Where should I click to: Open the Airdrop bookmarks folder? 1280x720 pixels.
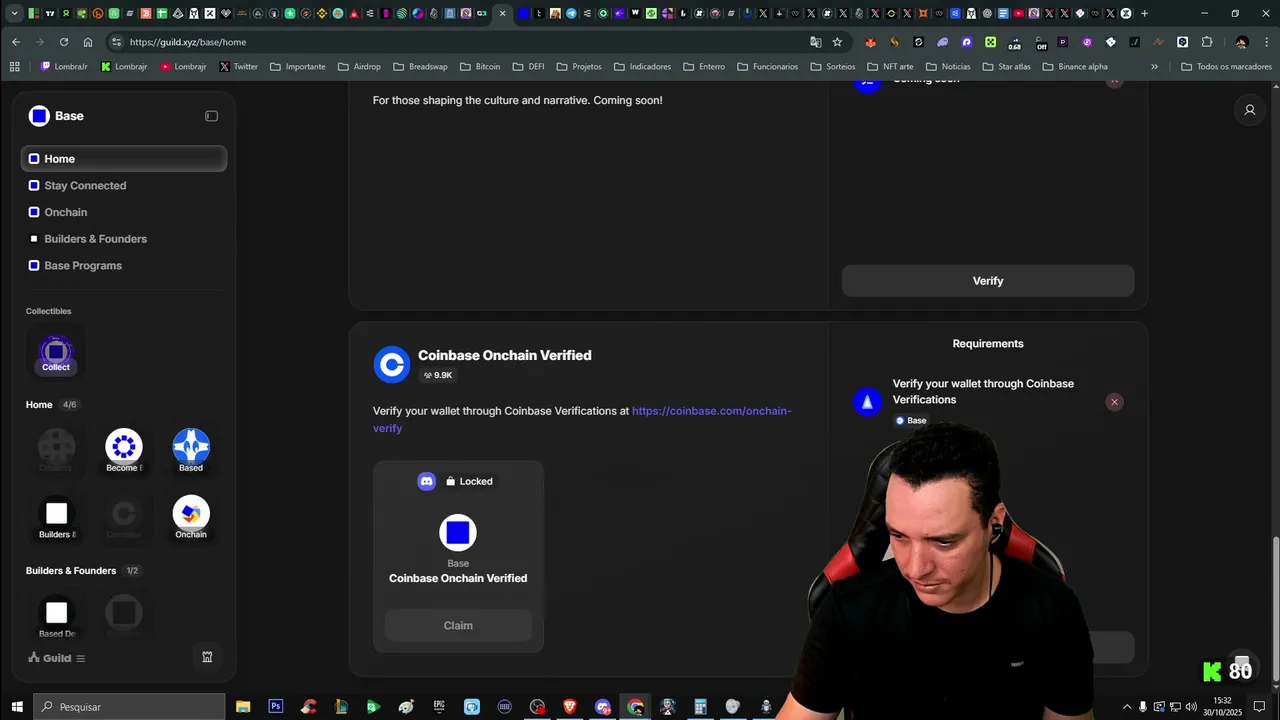359,67
